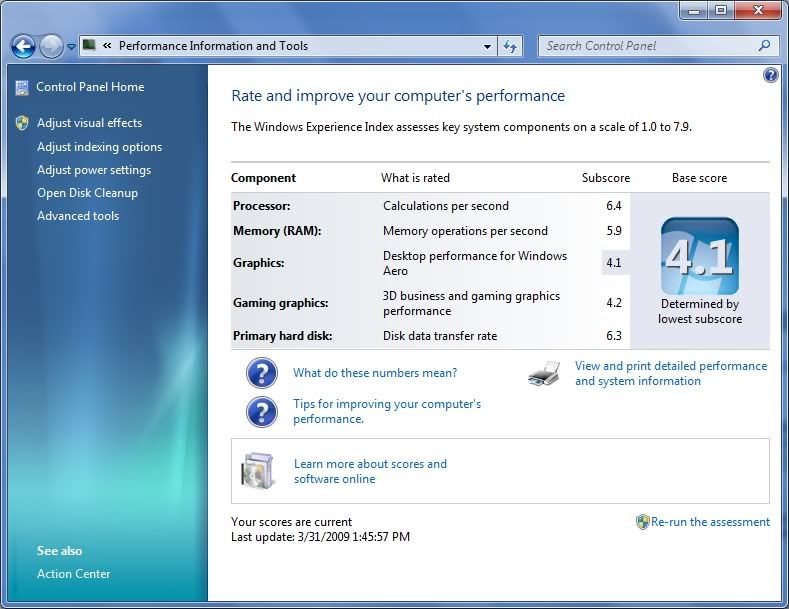Click 'Performance Information and Tools' breadcrumb

[x=213, y=46]
